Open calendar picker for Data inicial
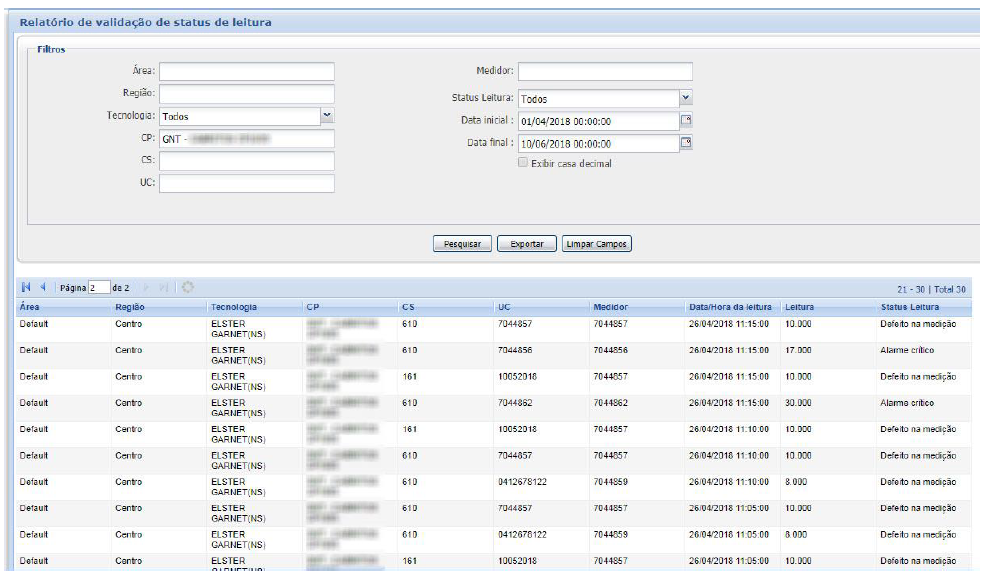The height and width of the screenshot is (580, 987). tap(686, 121)
